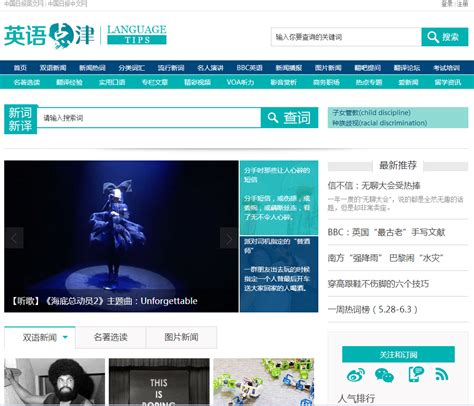Open article 南方“强降雨” 巴黎闹“水灾”
This screenshot has height=406, width=474.
pyautogui.click(x=385, y=258)
